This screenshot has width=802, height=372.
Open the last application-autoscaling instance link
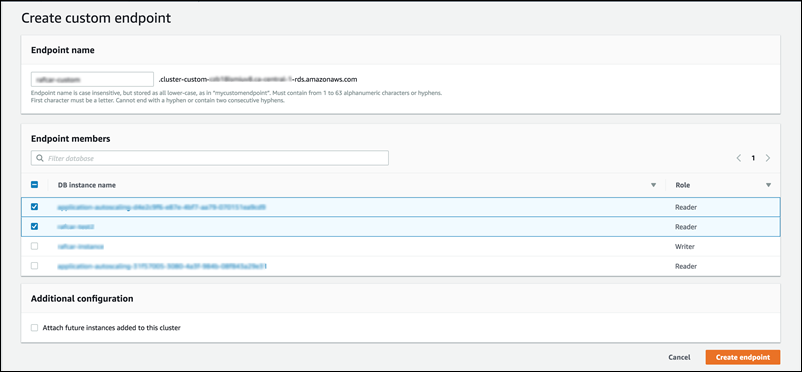coord(162,267)
